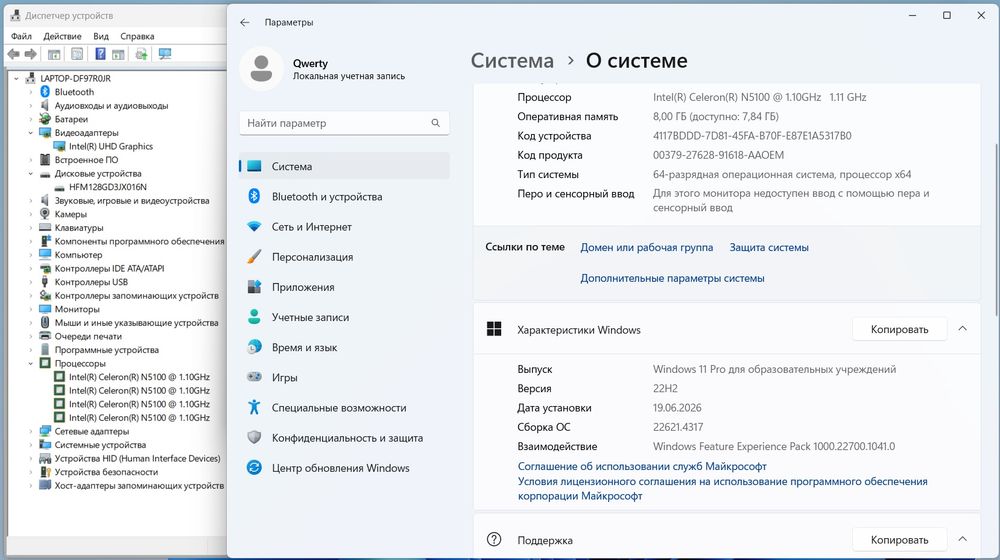Open Bluetooth и устройства in Settings sidebar
Viewport: 1000px width, 560px height.
click(344, 196)
